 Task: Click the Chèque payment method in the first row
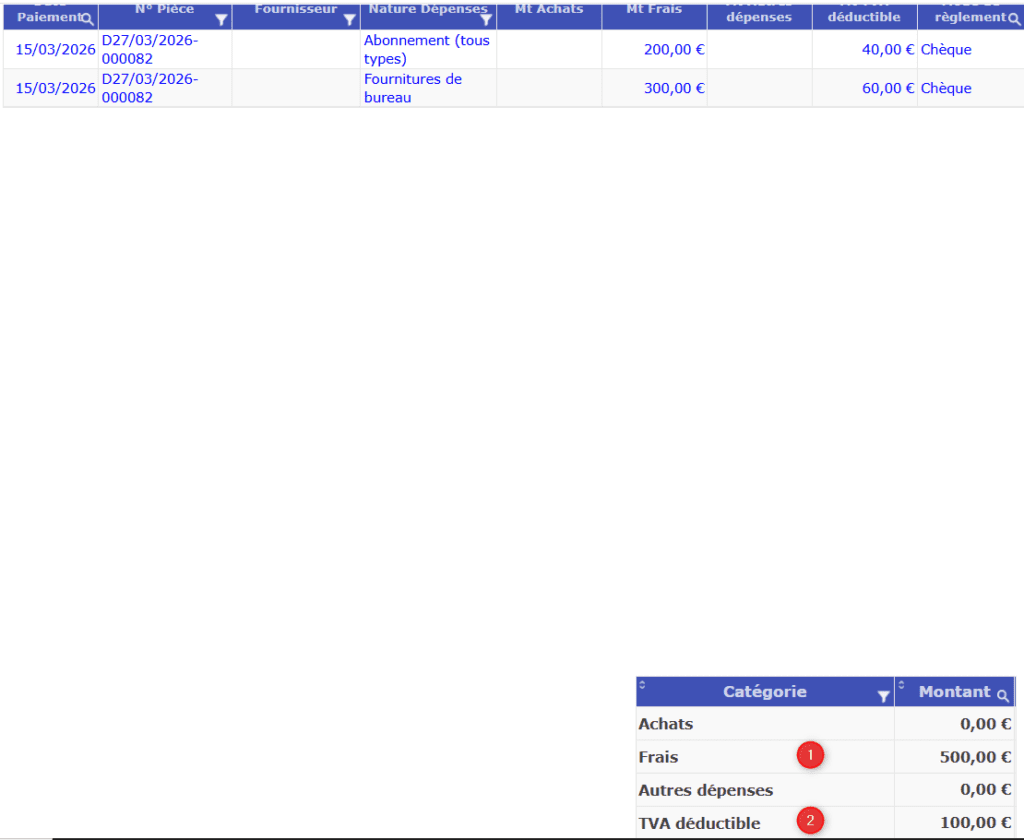click(945, 50)
